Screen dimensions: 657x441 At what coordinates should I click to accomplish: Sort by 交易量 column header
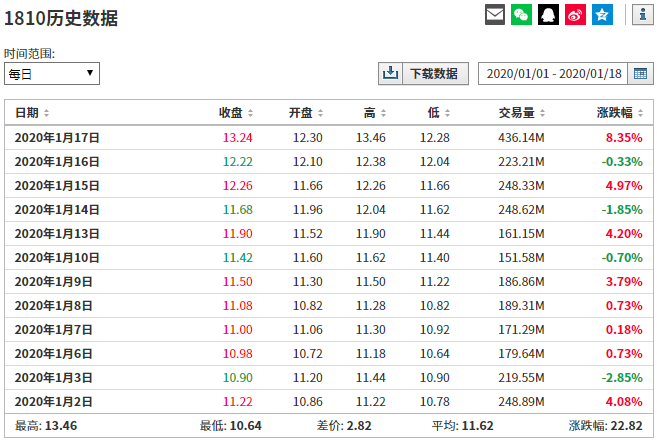point(521,113)
